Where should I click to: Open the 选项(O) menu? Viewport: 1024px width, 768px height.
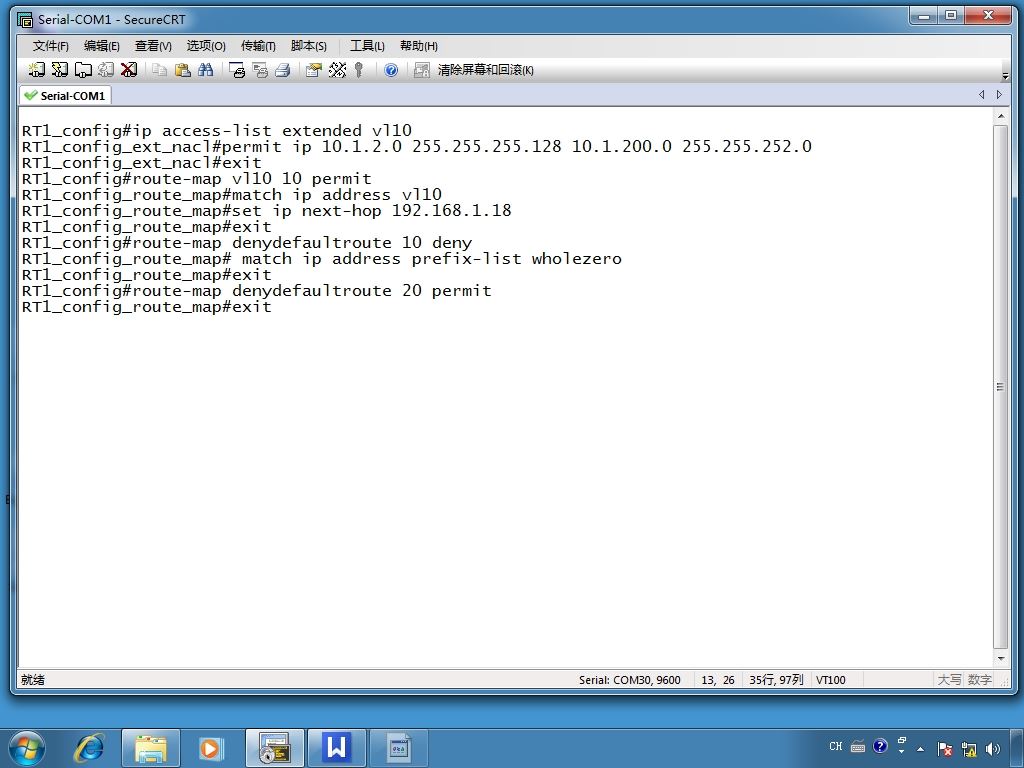pos(206,46)
